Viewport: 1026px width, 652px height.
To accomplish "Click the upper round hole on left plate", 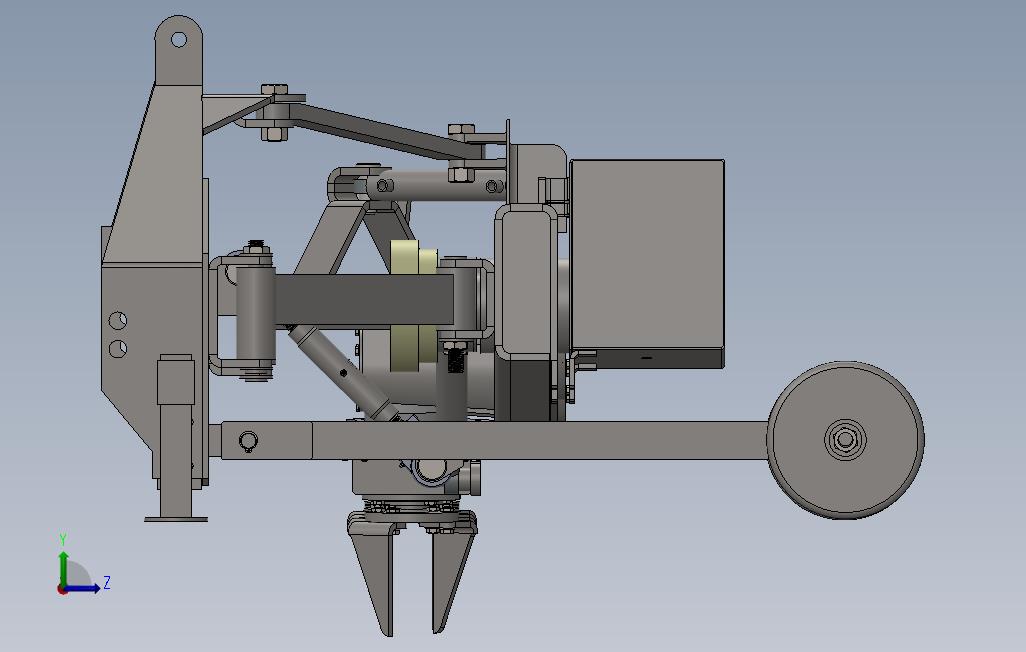I will click(118, 321).
